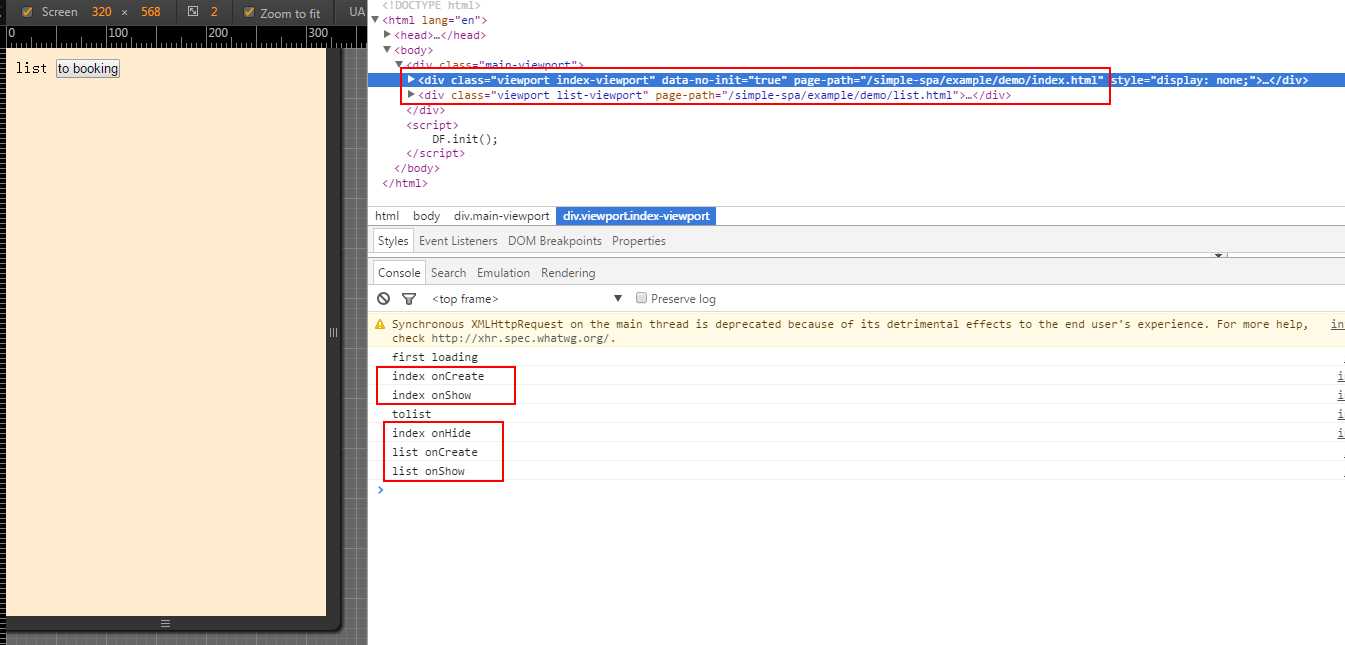Collapse the html element node
This screenshot has height=645, width=1345.
375,20
